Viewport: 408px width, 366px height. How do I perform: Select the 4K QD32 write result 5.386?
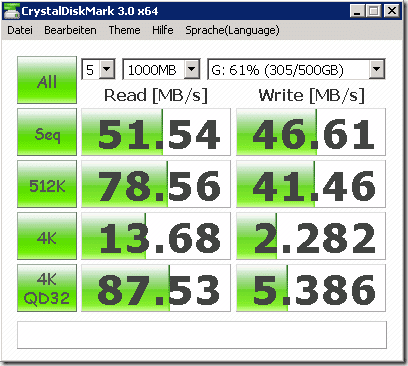coord(311,288)
